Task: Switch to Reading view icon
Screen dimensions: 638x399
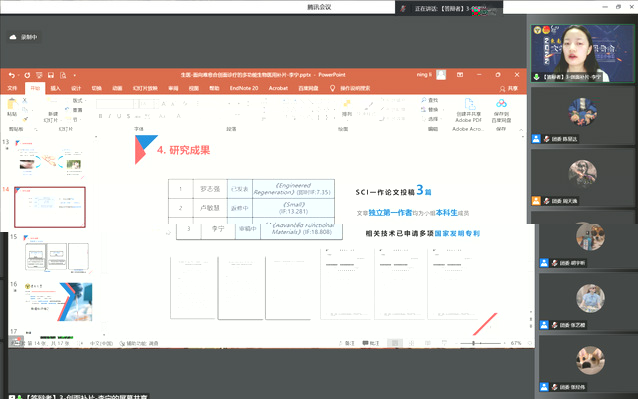Action: coord(428,343)
